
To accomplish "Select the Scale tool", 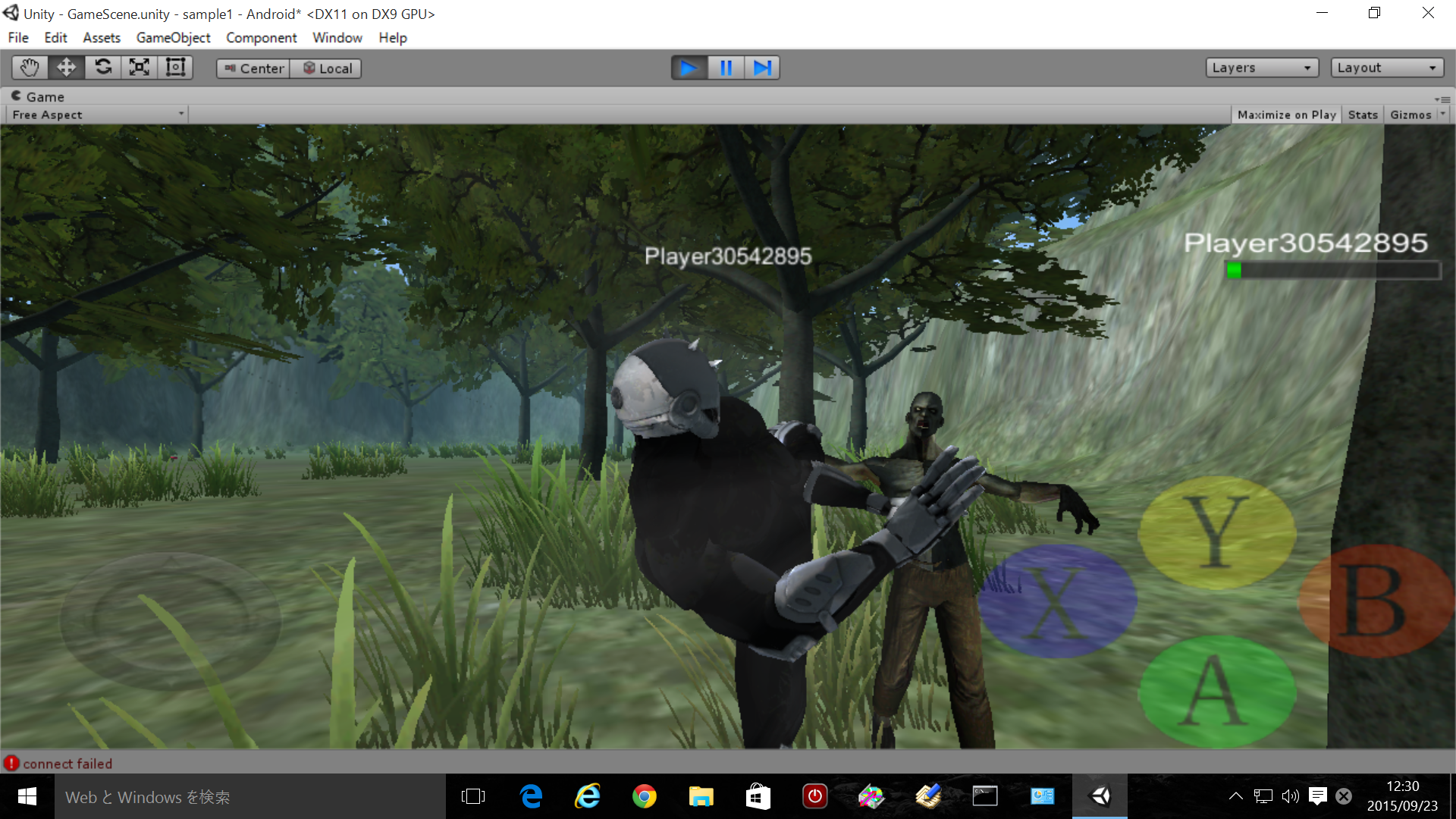I will [x=140, y=67].
